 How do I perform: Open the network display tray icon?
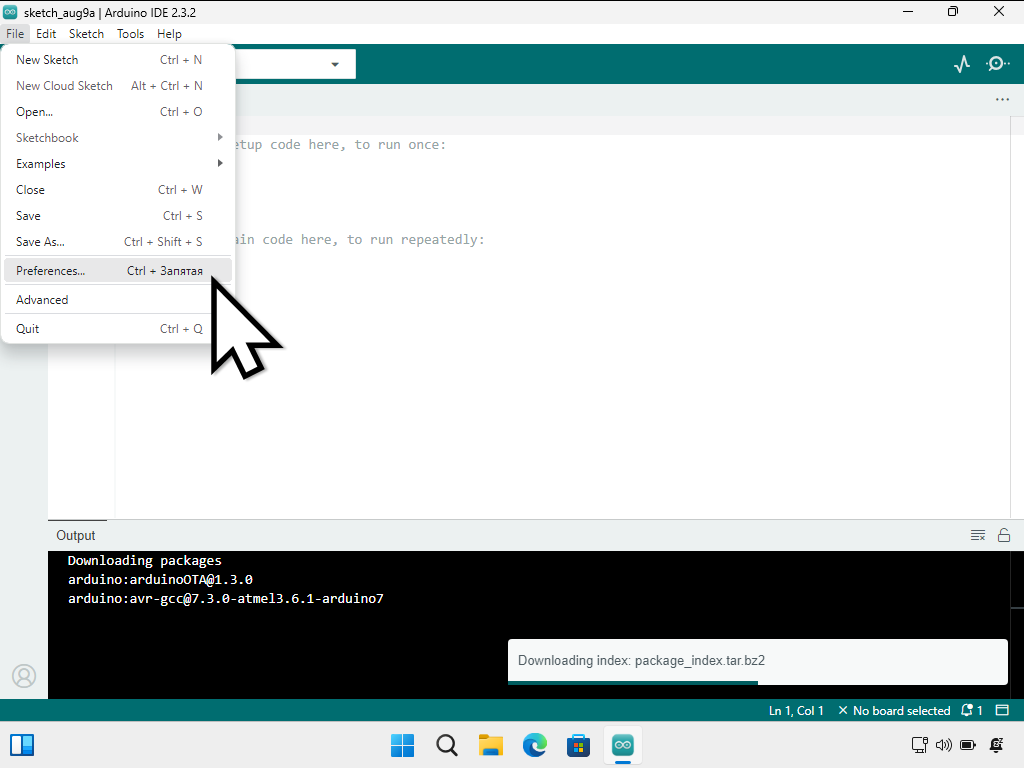click(x=920, y=745)
